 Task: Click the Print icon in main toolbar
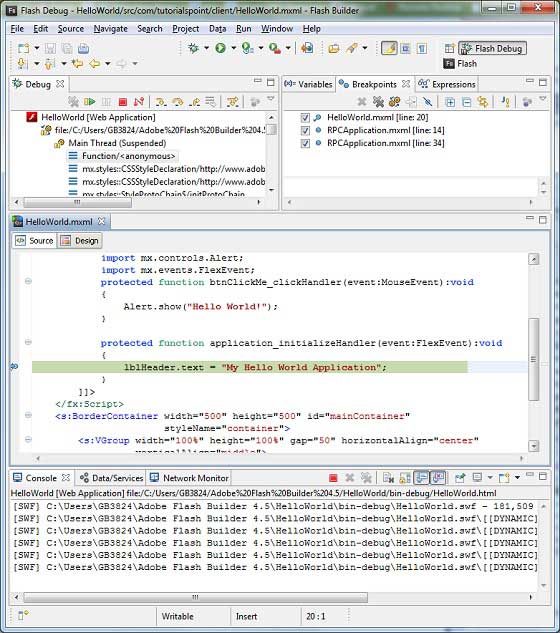pyautogui.click(x=83, y=48)
